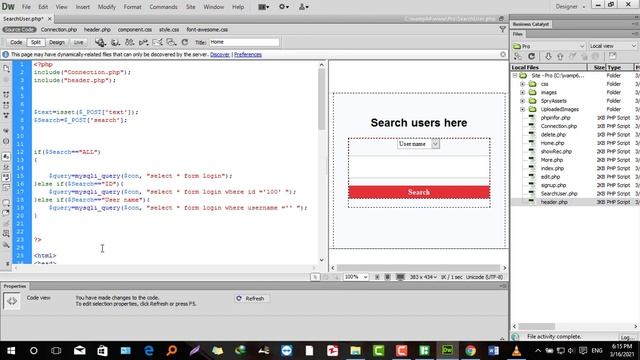Open Microsoft Edge from the taskbar
This screenshot has height=360, width=640.
[149, 350]
